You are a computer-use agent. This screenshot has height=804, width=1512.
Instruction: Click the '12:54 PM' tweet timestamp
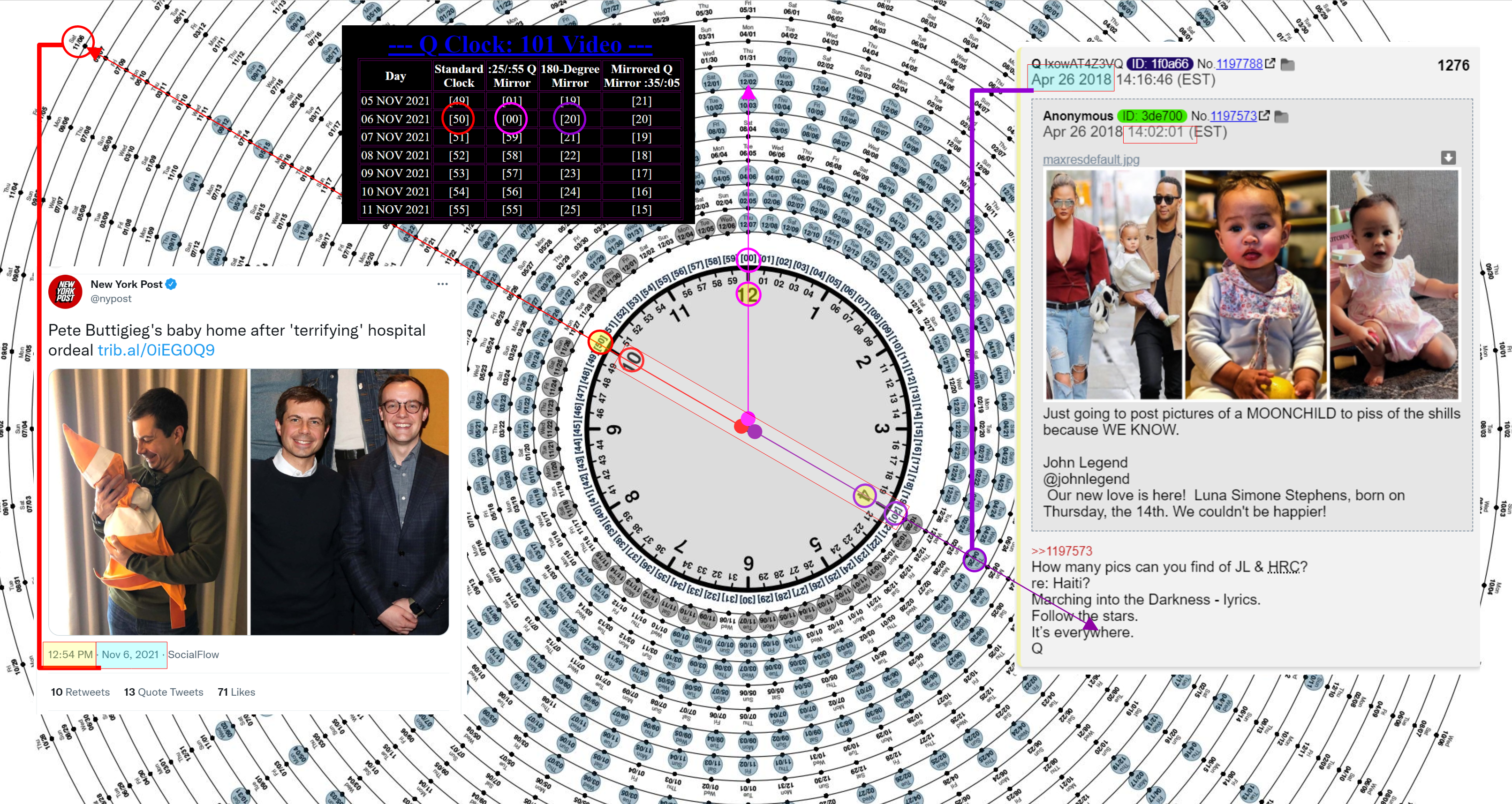(70, 654)
